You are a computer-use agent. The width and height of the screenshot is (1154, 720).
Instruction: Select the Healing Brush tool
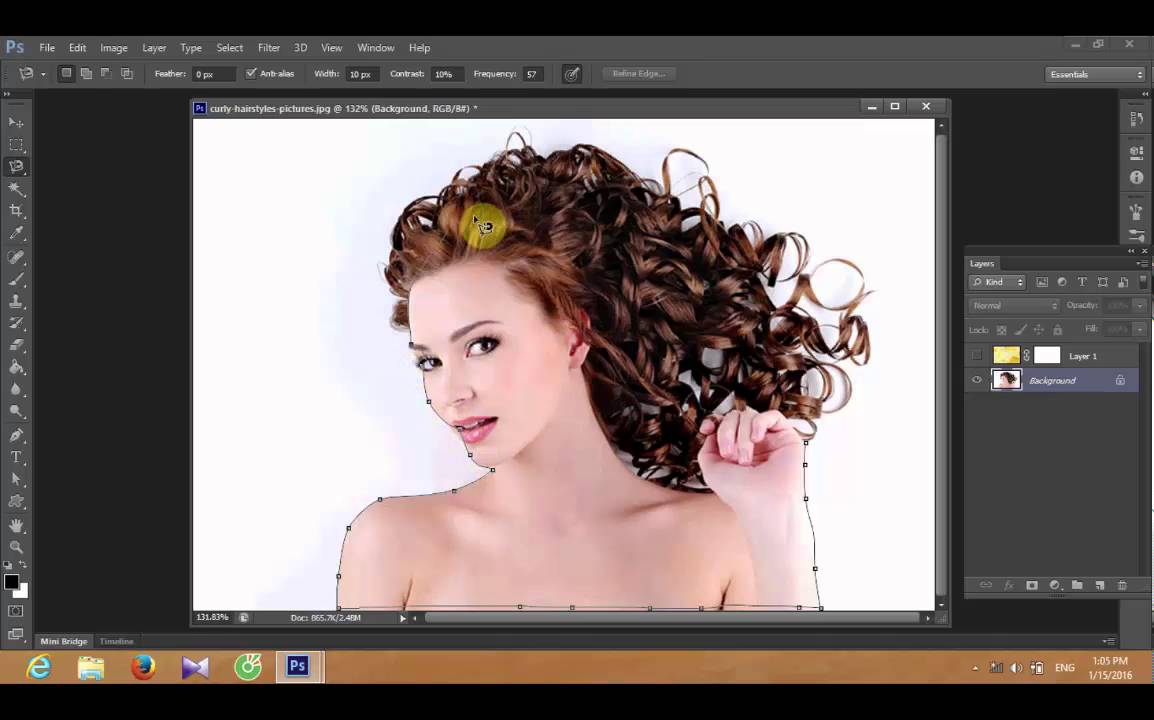point(16,257)
